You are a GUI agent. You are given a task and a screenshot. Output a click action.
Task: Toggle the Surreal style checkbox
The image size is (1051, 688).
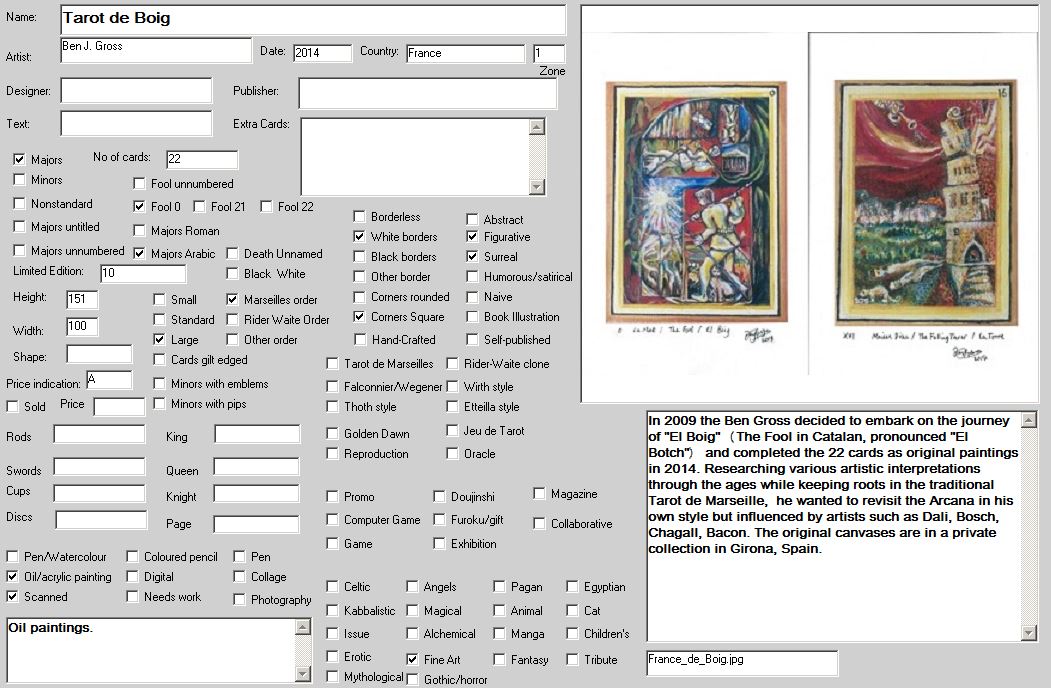(473, 257)
